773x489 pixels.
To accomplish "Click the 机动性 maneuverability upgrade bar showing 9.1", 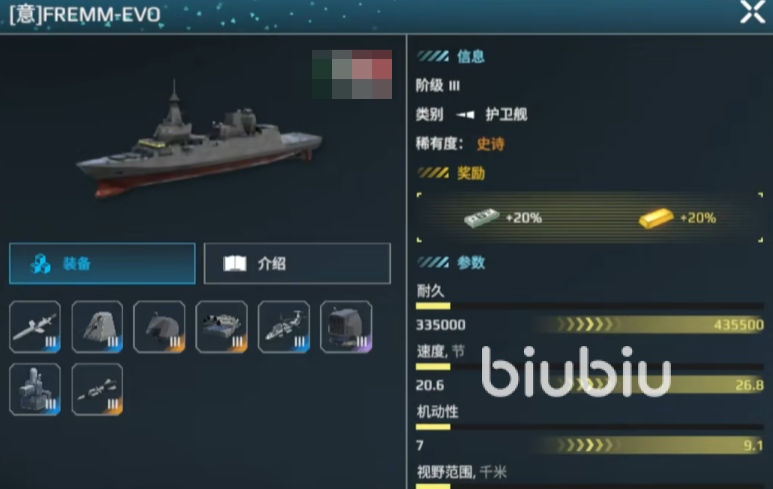I will pyautogui.click(x=649, y=446).
